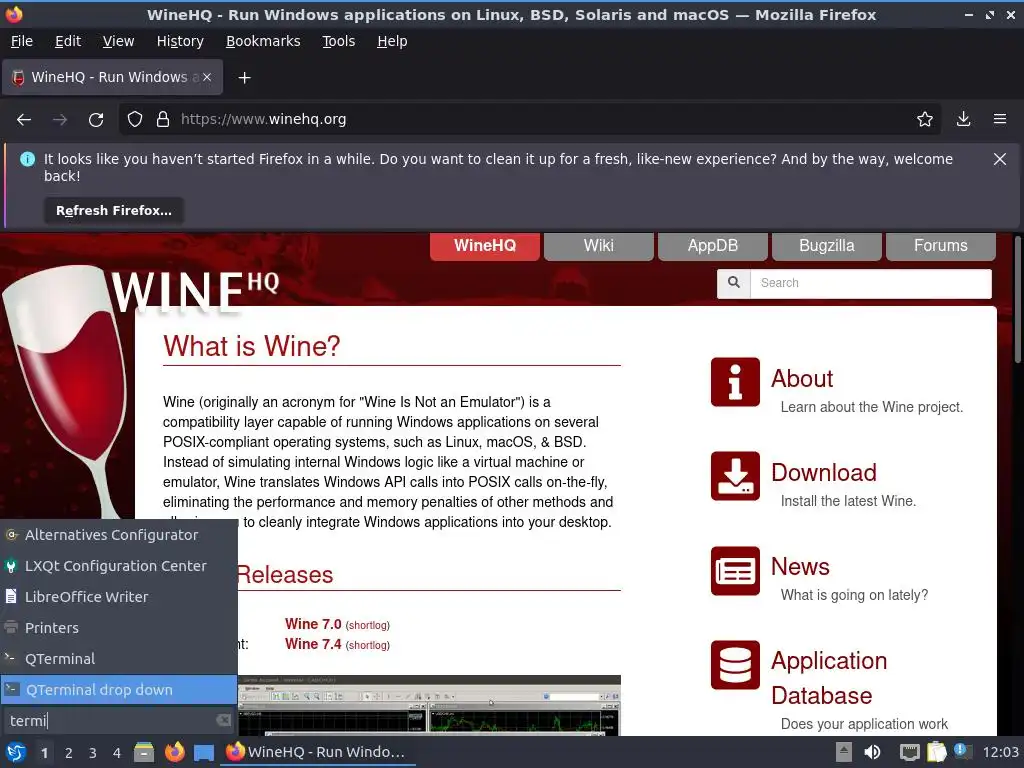Image resolution: width=1024 pixels, height=768 pixels.
Task: Switch to the Bugzilla site tab
Action: point(827,246)
